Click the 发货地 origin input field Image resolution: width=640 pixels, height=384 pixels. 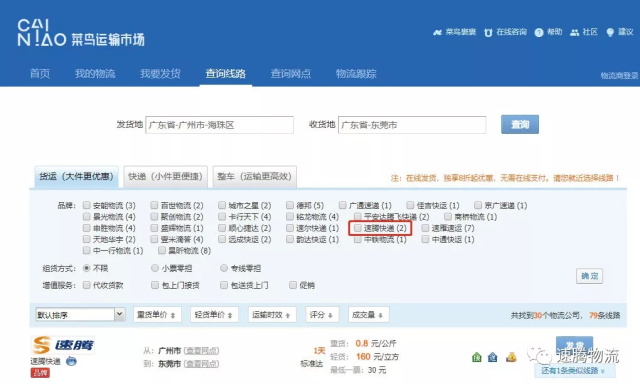pyautogui.click(x=220, y=125)
